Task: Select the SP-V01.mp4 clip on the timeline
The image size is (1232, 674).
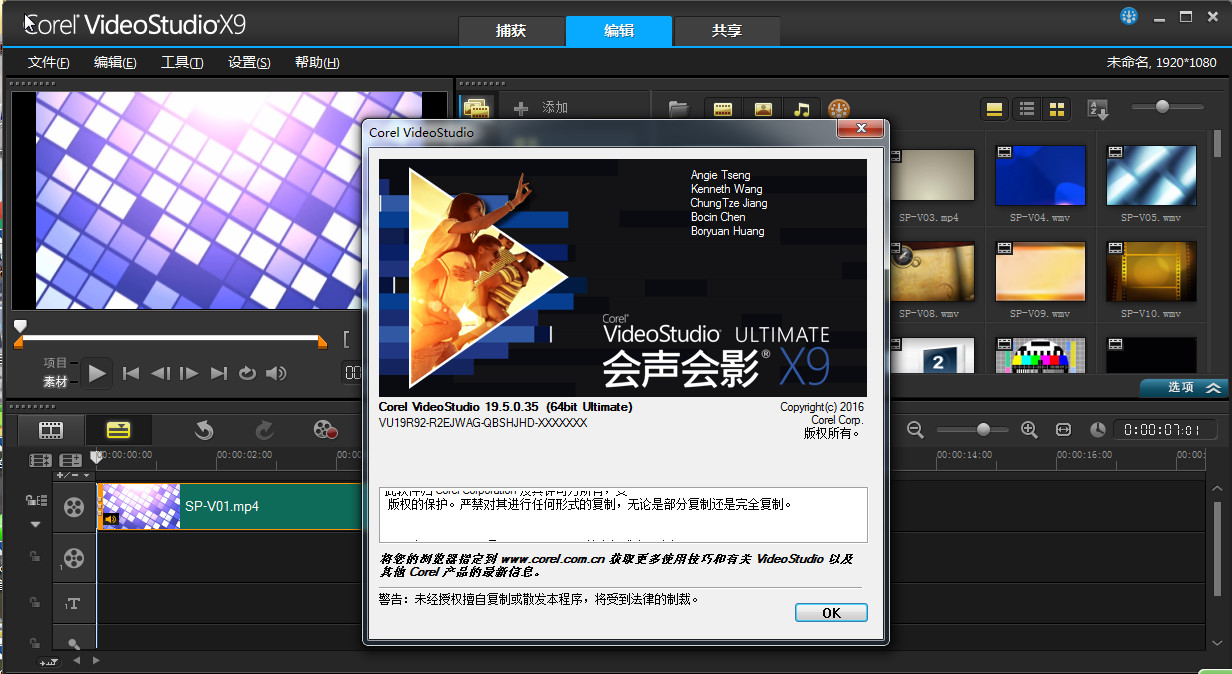Action: tap(229, 506)
